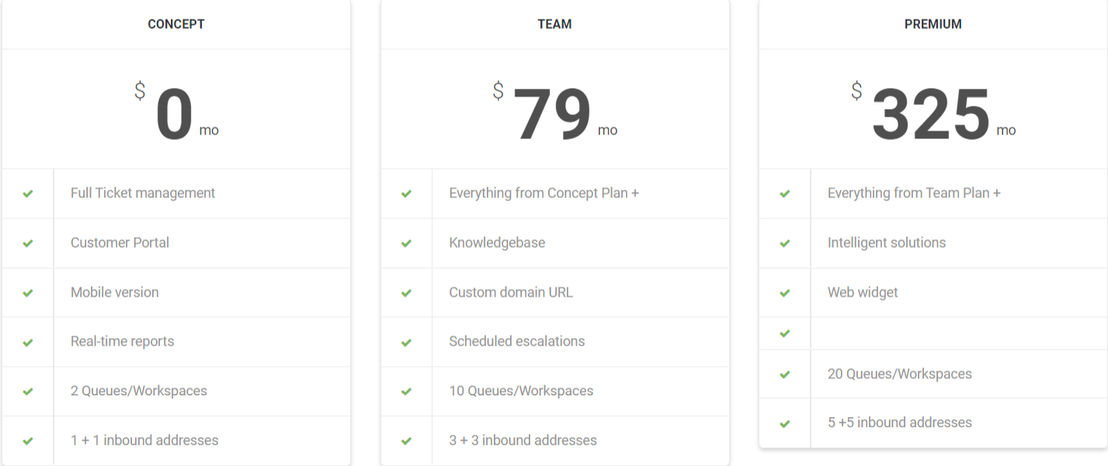Click the checkmark beside Customer Portal
Viewport: 1108px width, 466px height.
pyautogui.click(x=28, y=243)
